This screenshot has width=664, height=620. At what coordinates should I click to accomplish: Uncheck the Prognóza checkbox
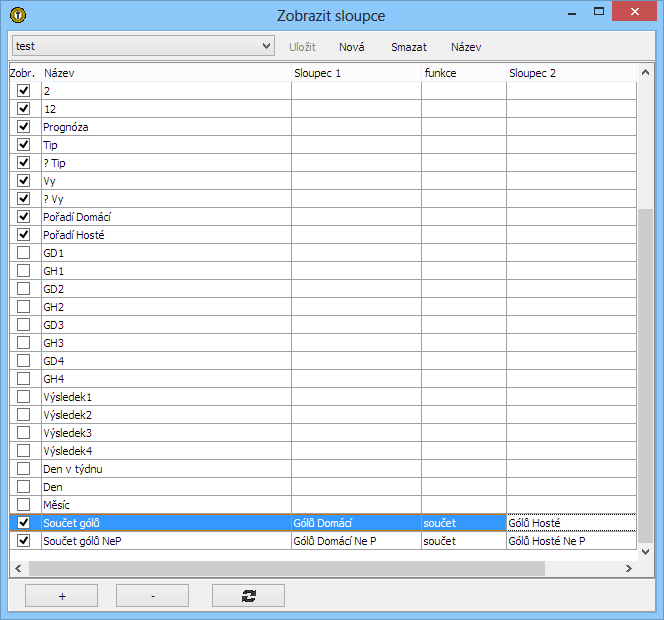tap(23, 127)
